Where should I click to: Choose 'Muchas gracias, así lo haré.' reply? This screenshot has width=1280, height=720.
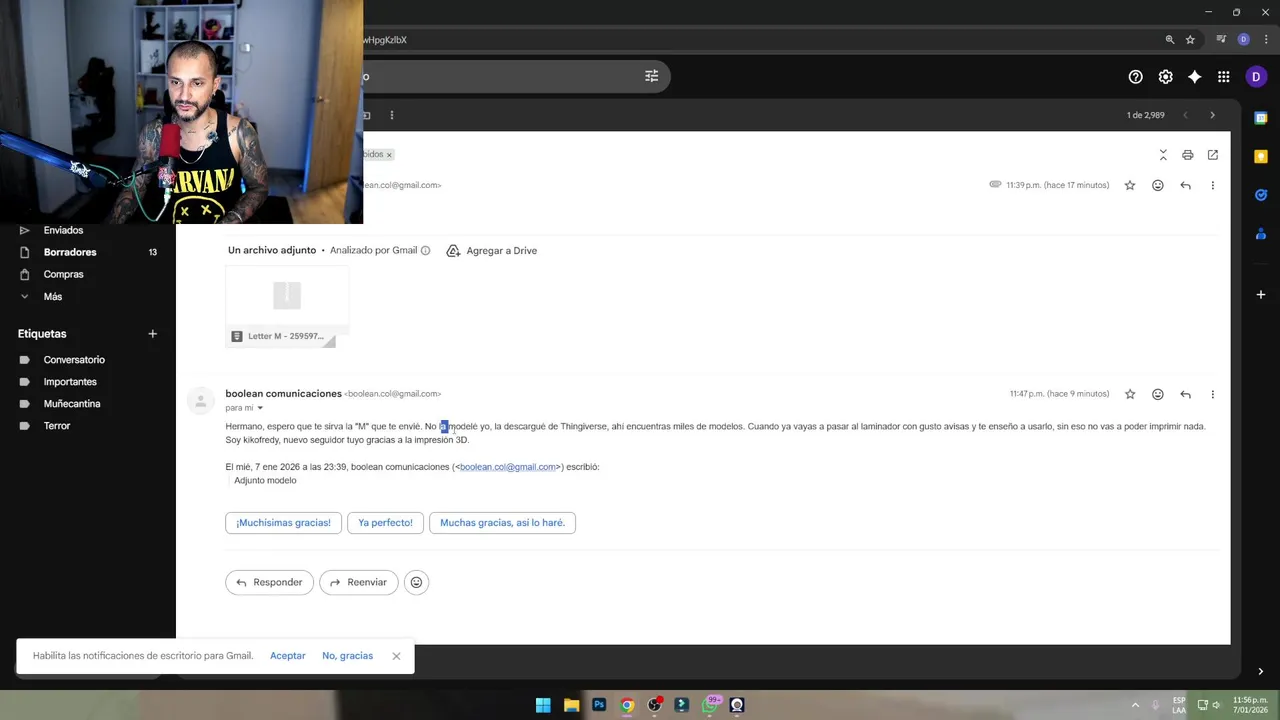[x=502, y=523]
